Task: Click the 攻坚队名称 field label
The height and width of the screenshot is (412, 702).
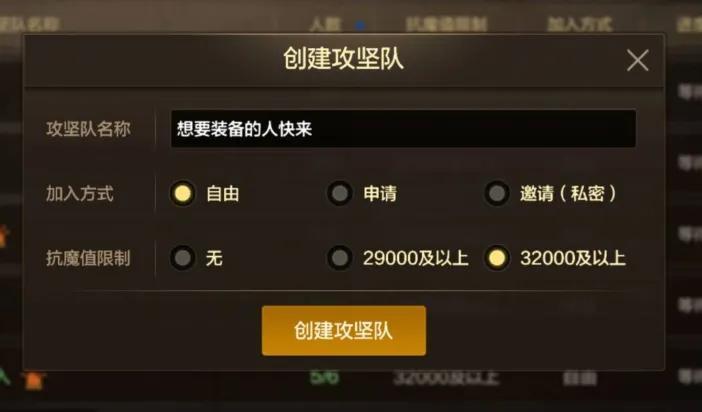Action: pos(88,129)
